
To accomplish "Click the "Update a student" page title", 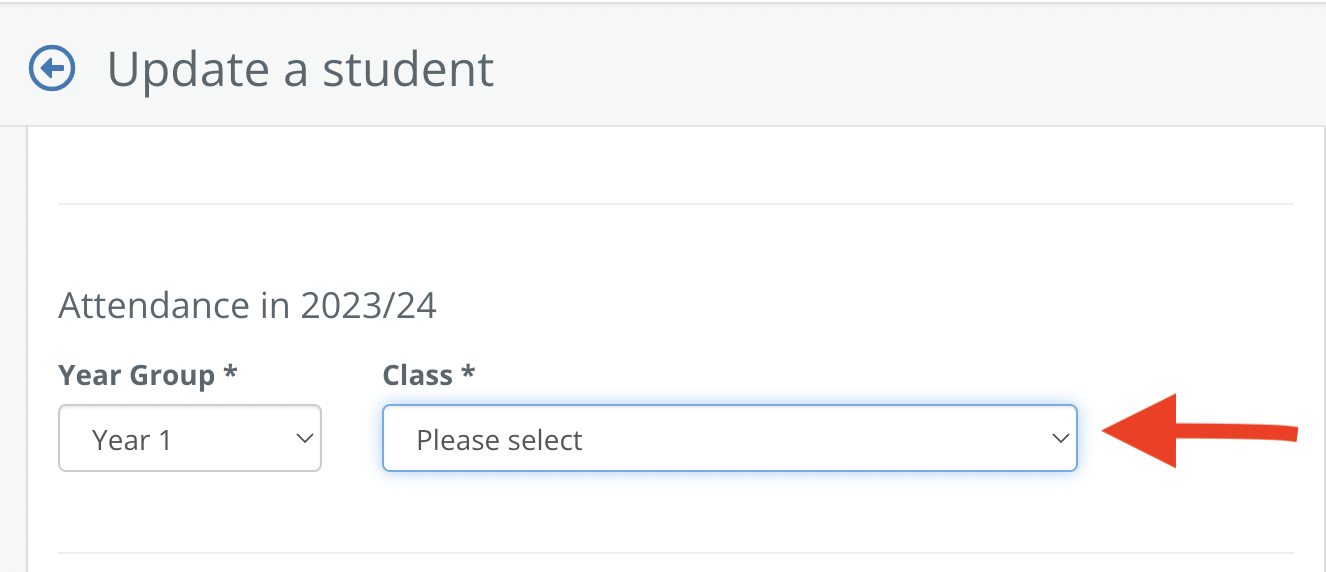I will coord(300,70).
